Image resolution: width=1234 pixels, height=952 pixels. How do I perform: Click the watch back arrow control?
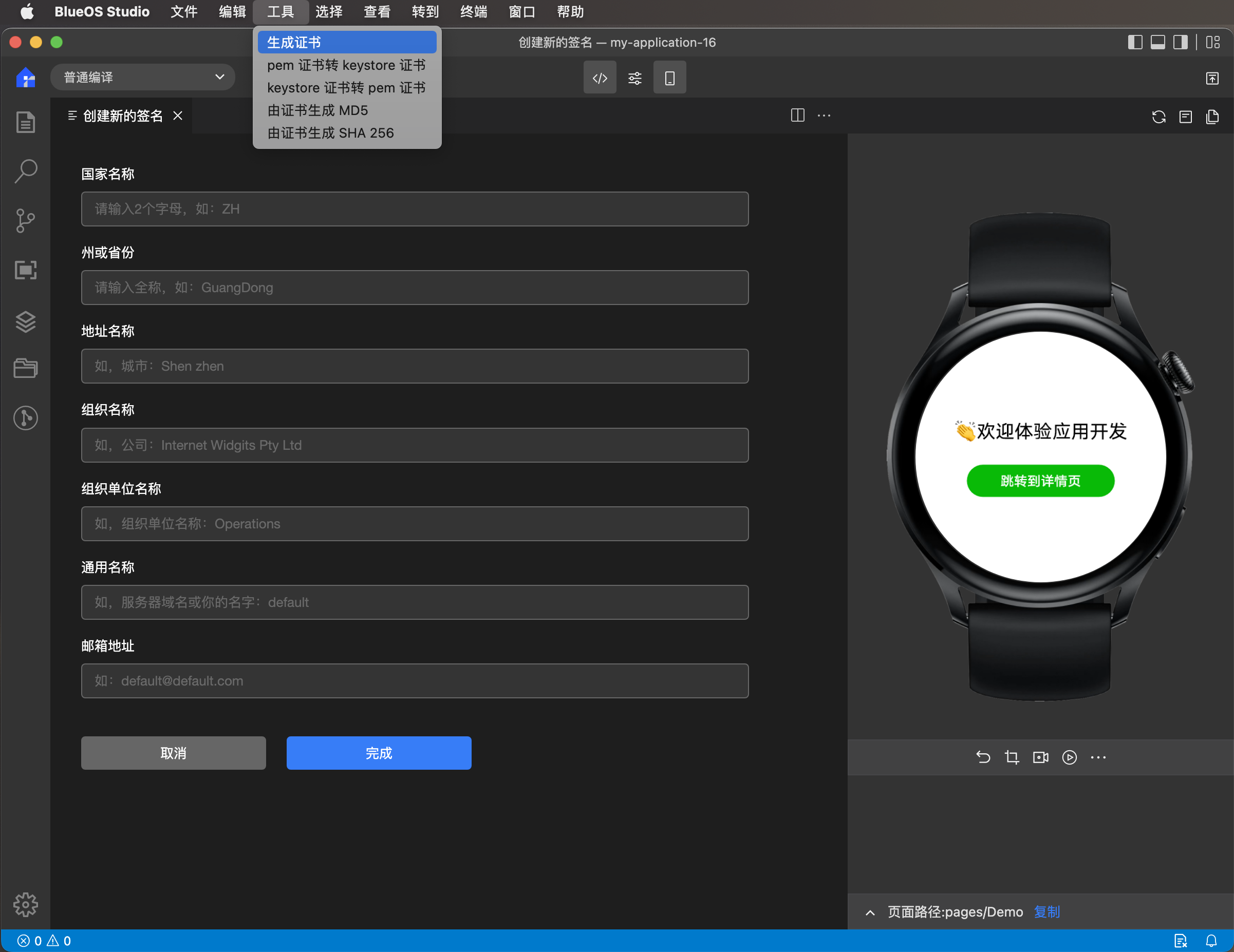[983, 757]
